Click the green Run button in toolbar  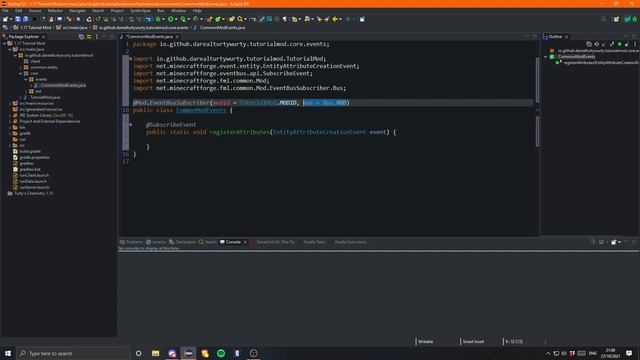click(171, 19)
